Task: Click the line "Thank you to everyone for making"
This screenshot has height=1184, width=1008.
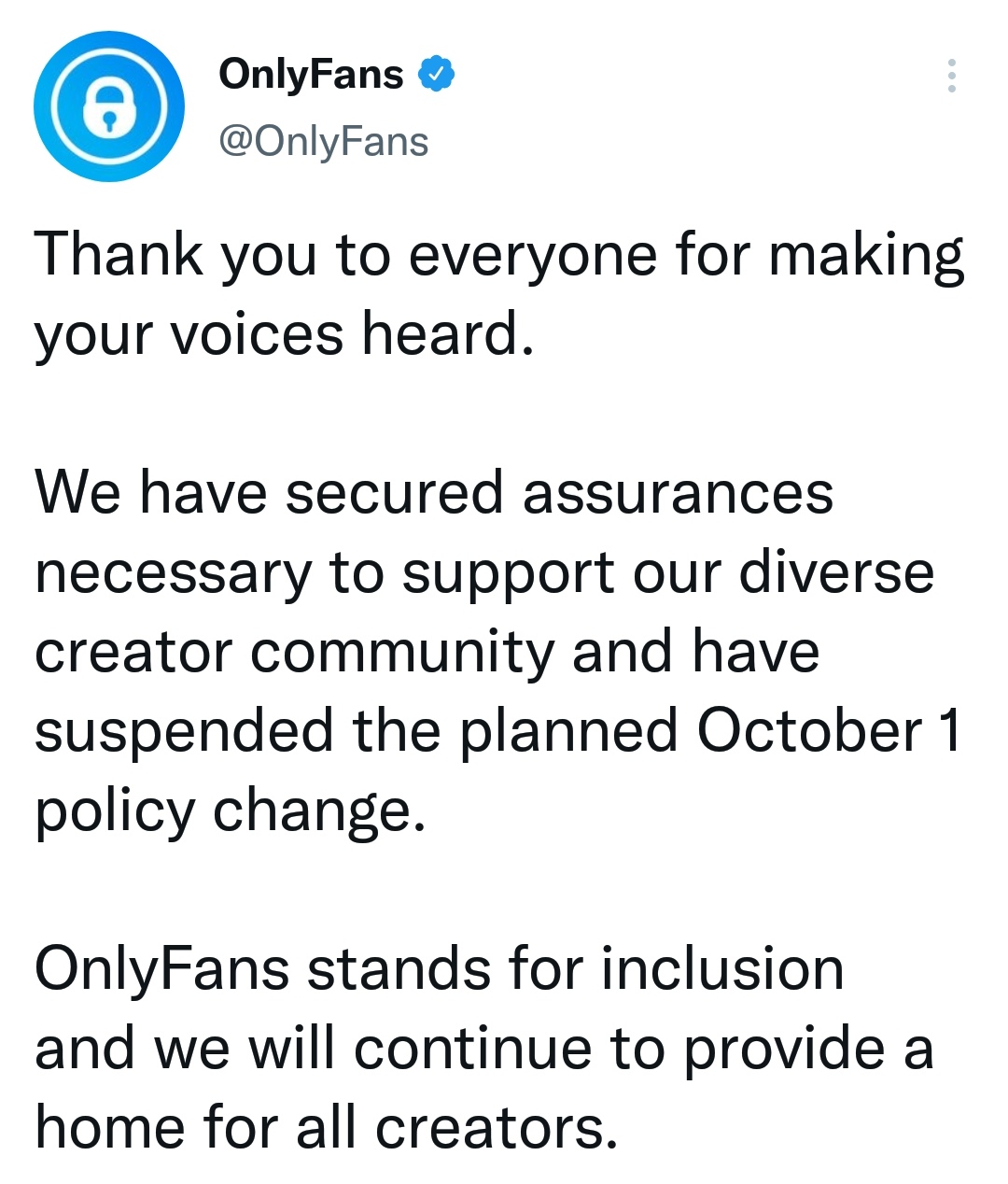Action: point(499,256)
